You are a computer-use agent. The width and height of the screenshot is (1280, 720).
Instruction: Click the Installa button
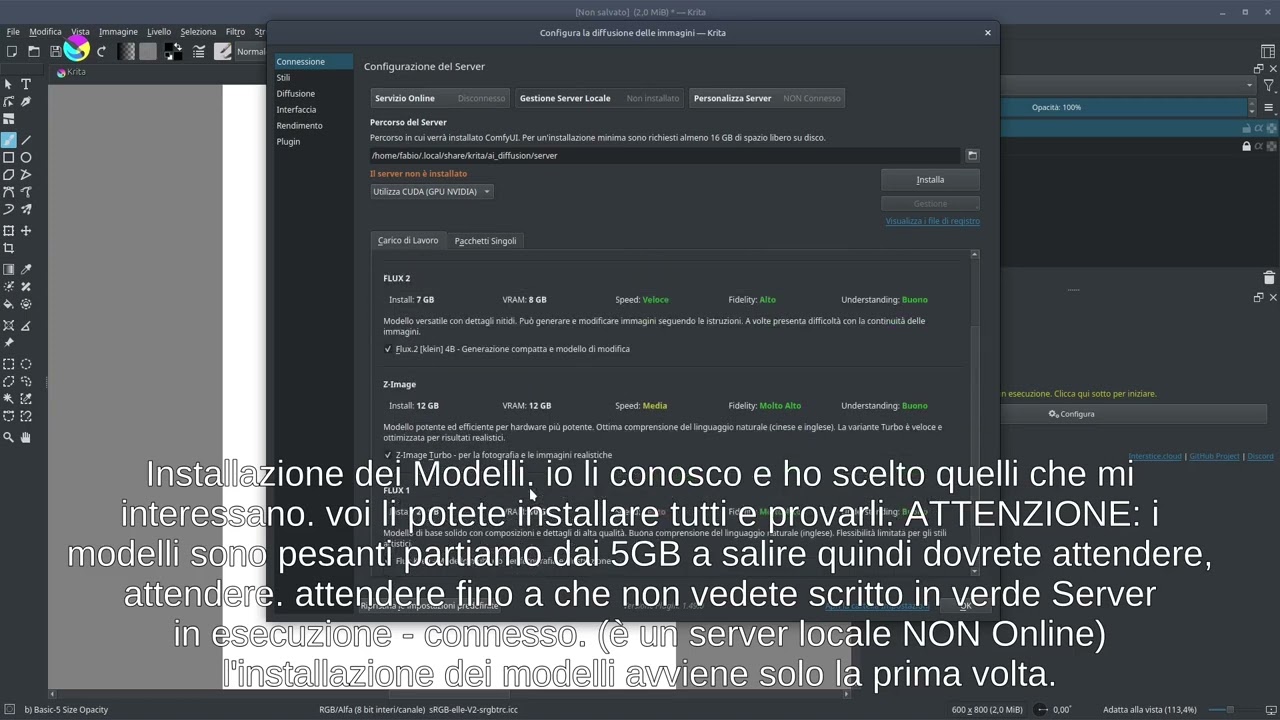(x=930, y=180)
